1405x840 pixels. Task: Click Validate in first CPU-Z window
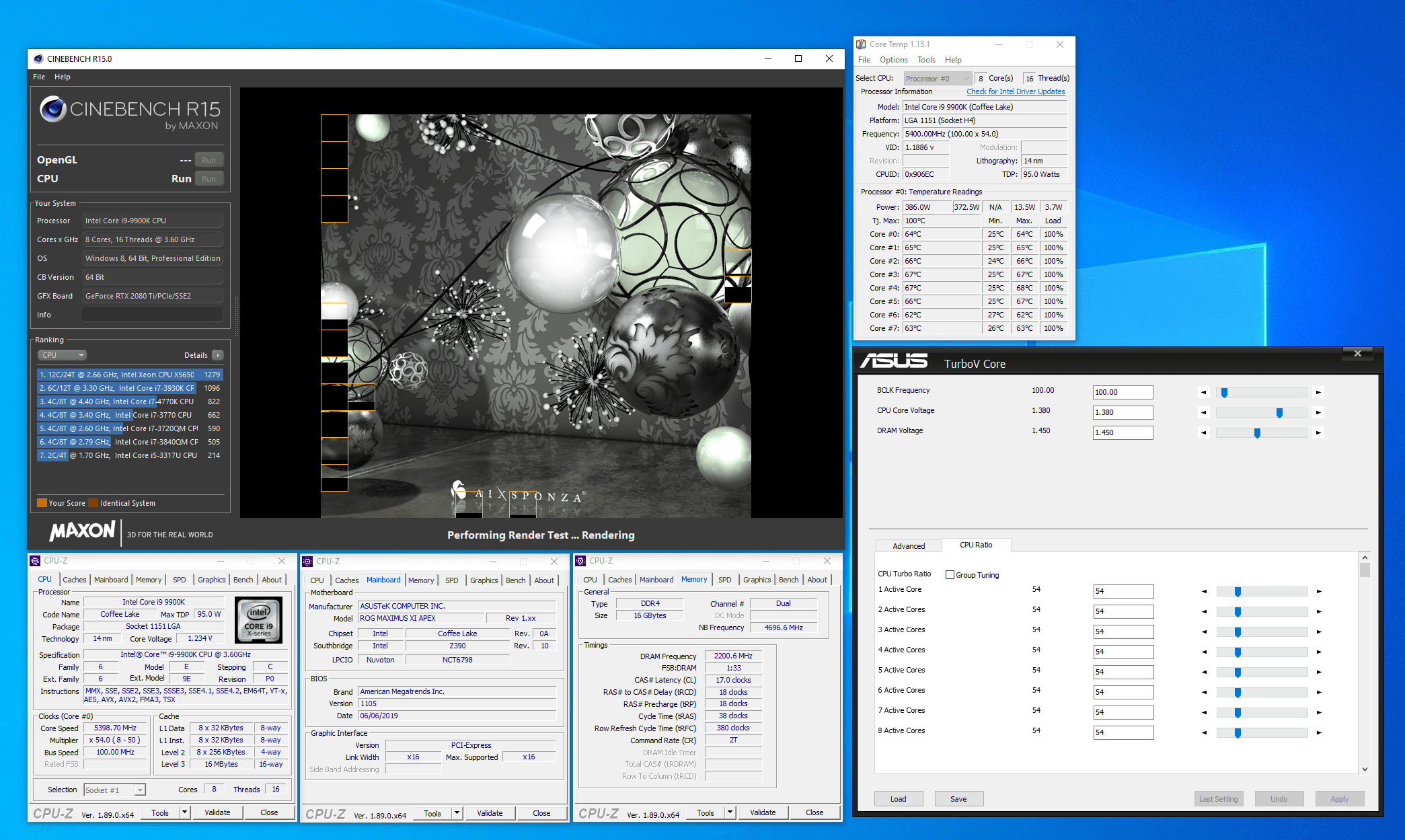coord(217,812)
